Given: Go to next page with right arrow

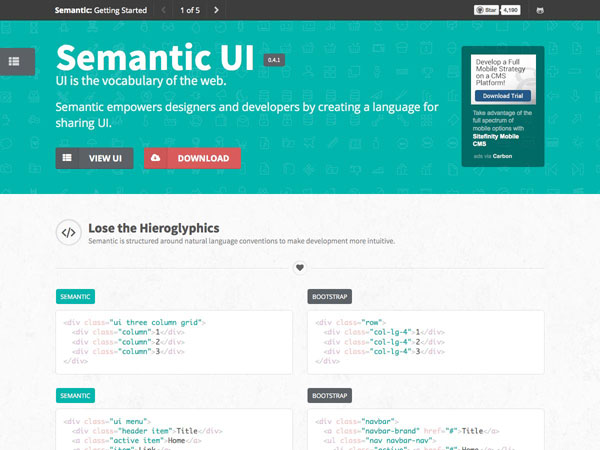Looking at the screenshot, I should pyautogui.click(x=217, y=10).
